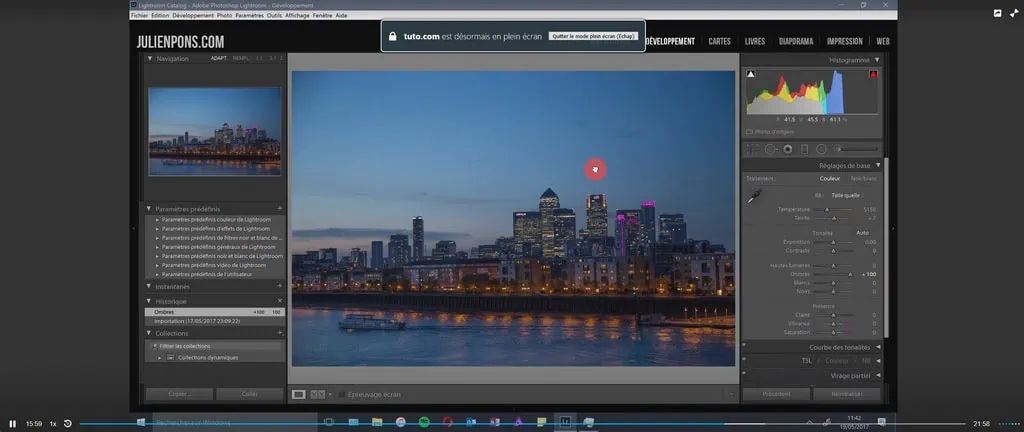This screenshot has width=1024, height=432.
Task: Switch to loupe view mode icon
Action: pos(298,395)
